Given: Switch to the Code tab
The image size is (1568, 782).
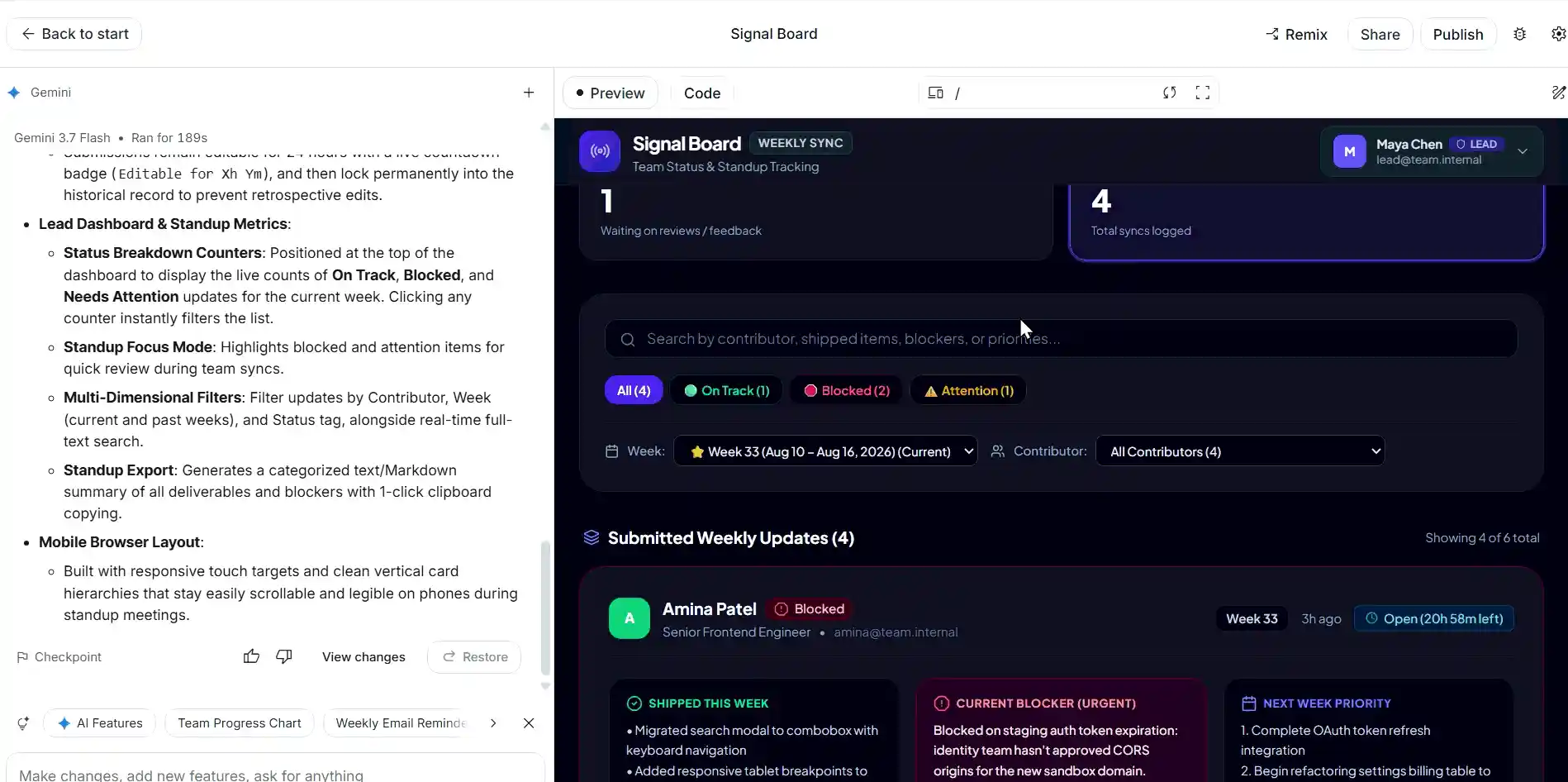Looking at the screenshot, I should pyautogui.click(x=702, y=93).
